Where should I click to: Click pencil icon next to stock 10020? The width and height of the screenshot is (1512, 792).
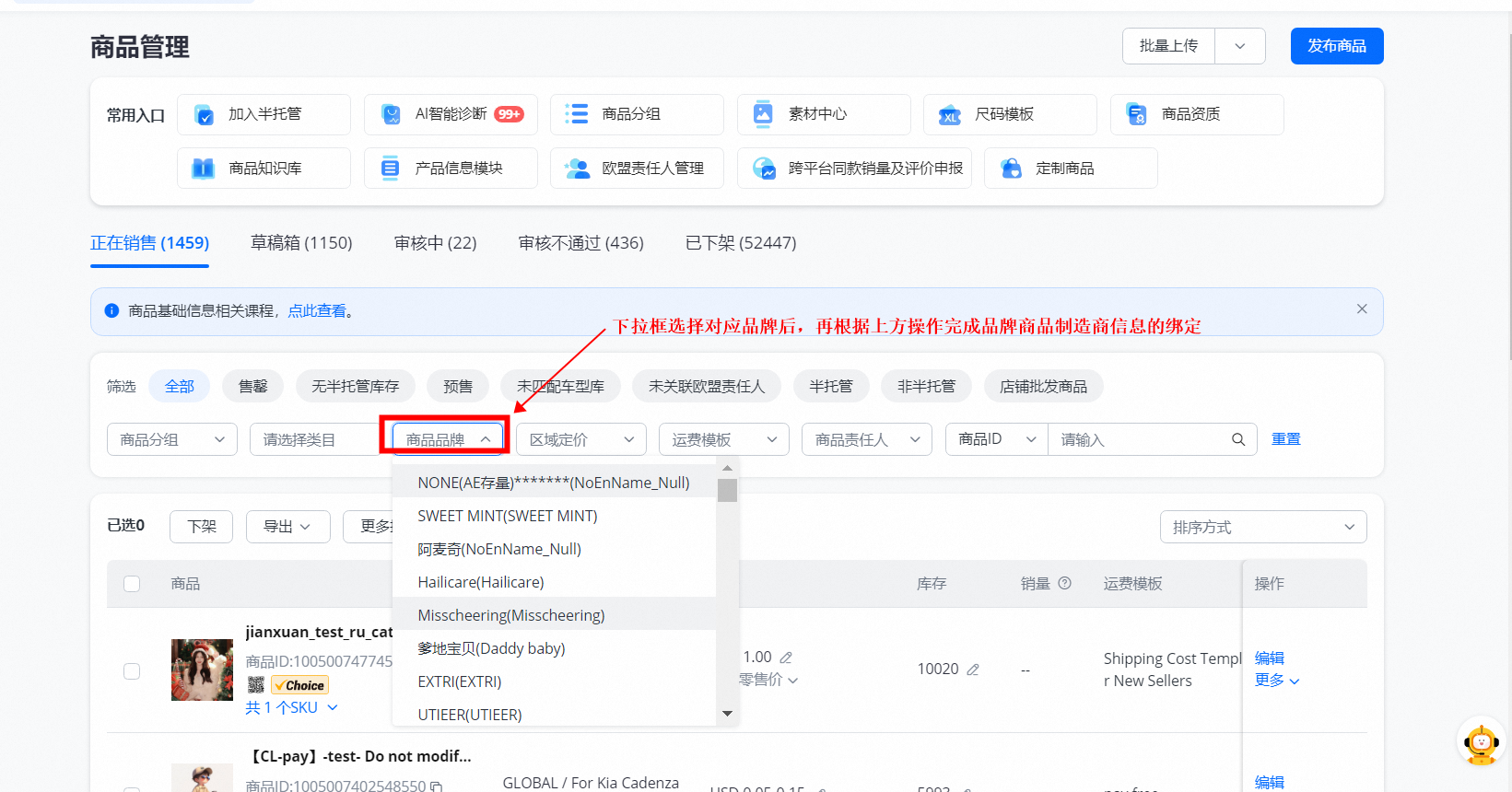click(x=973, y=670)
